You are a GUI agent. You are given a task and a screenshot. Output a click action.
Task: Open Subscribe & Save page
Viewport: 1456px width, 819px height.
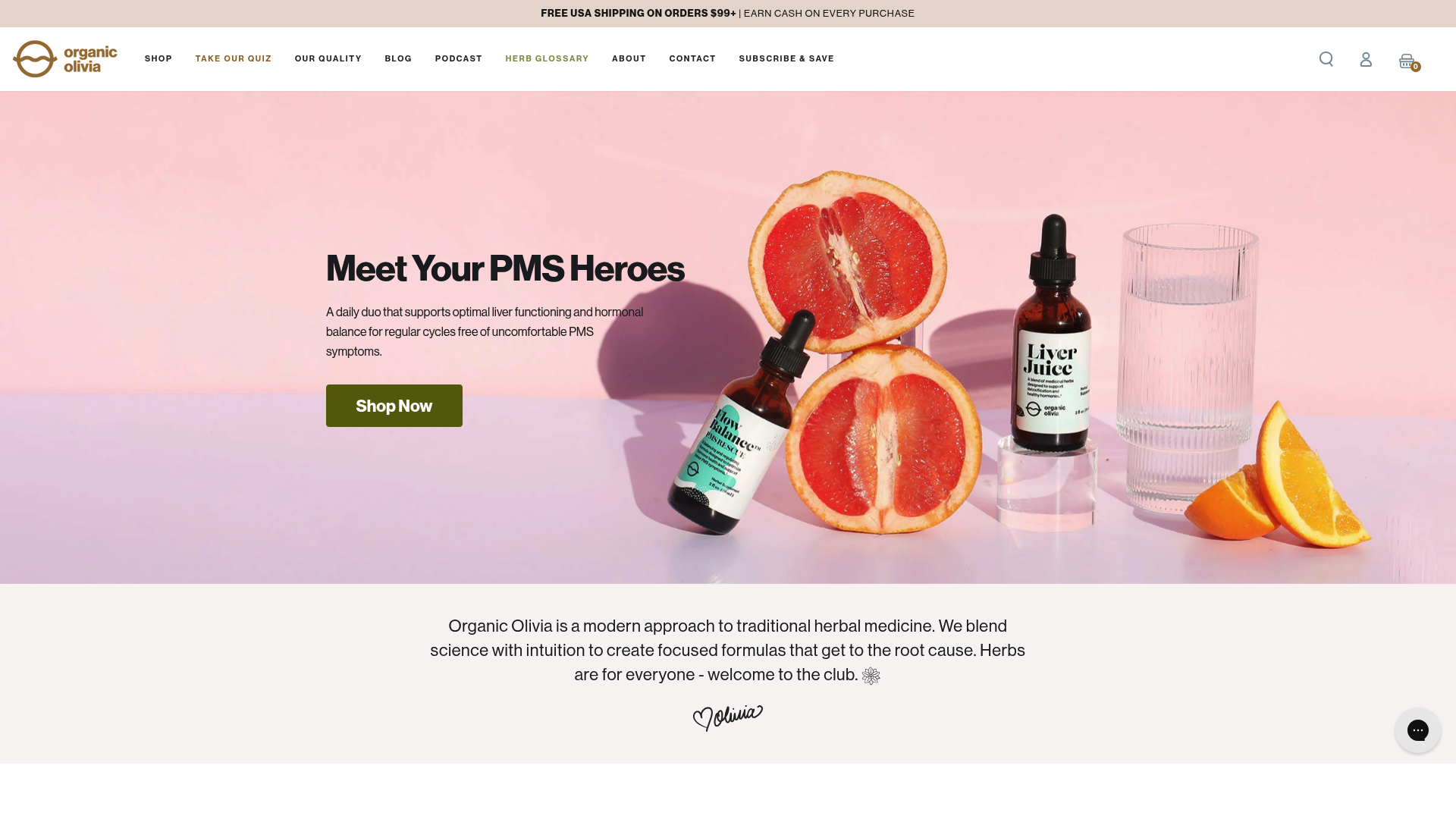point(786,59)
